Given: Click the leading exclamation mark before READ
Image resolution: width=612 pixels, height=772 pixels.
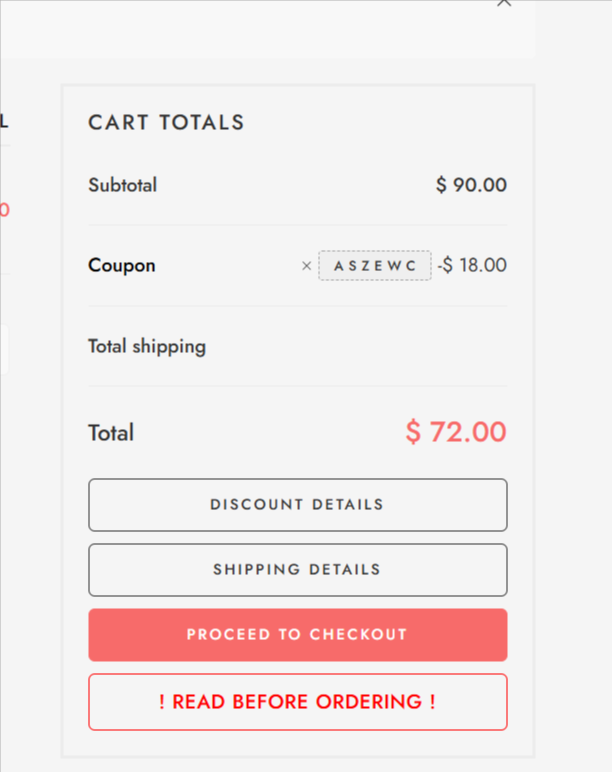Looking at the screenshot, I should [162, 702].
